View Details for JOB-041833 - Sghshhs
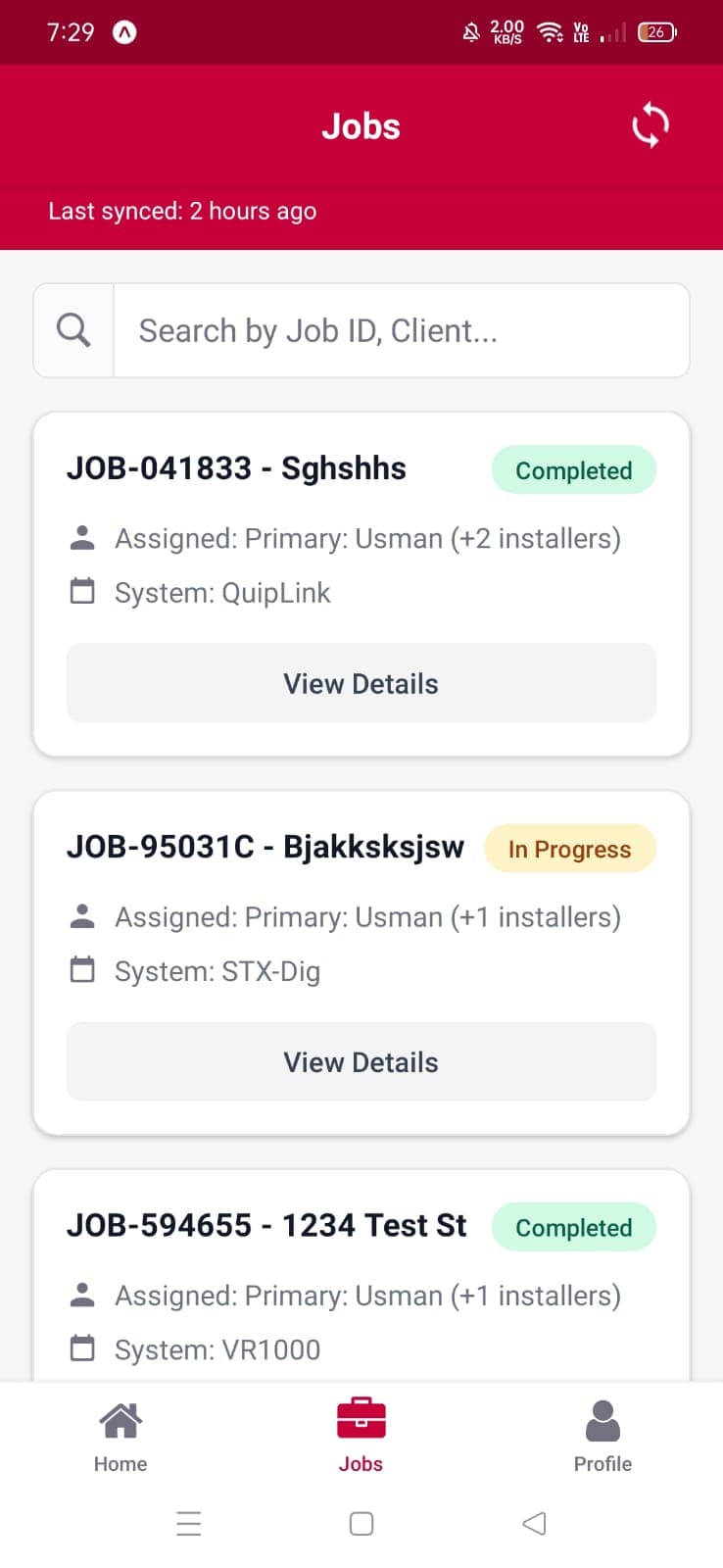This screenshot has width=723, height=1568. [361, 683]
